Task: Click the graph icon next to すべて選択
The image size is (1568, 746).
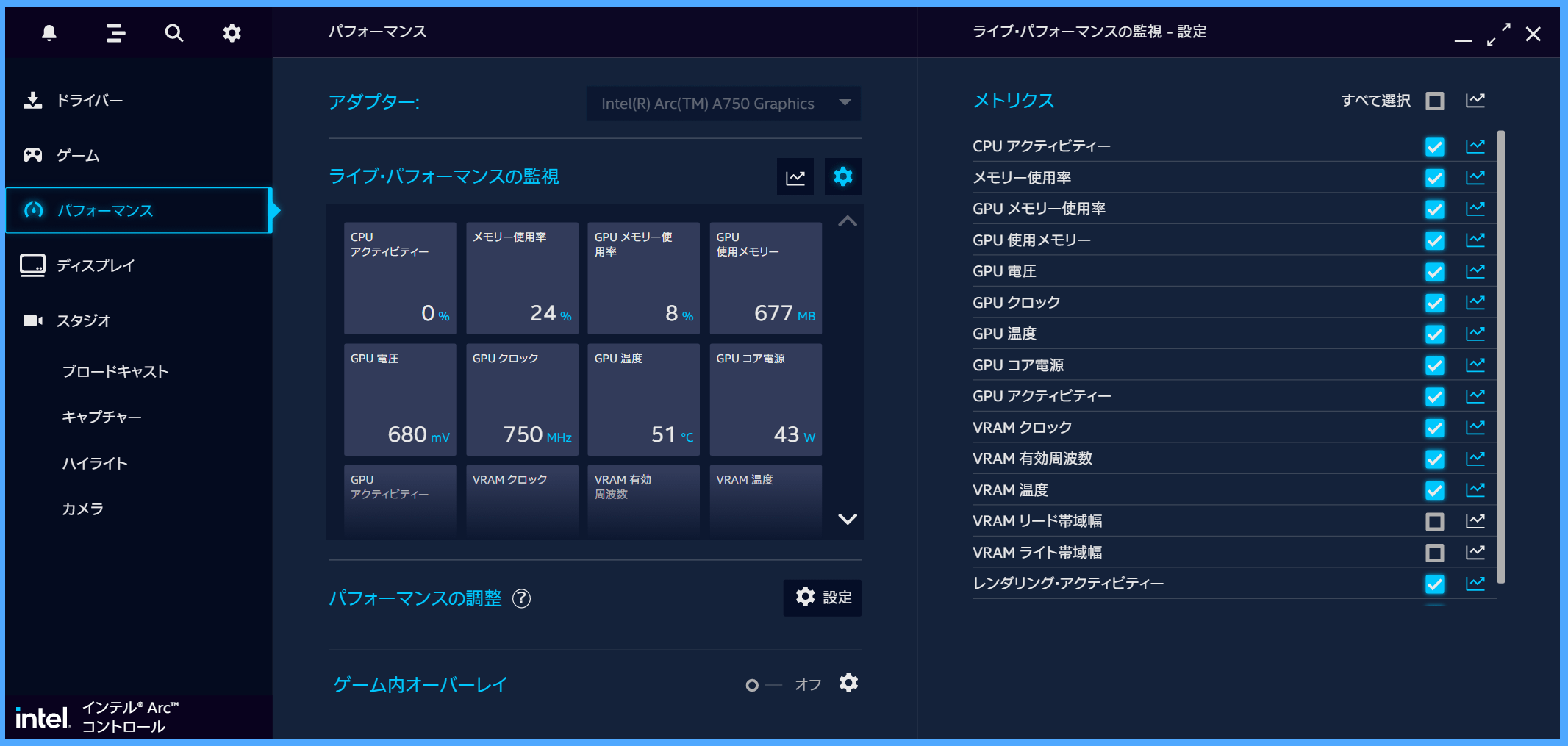Action: coord(1475,101)
